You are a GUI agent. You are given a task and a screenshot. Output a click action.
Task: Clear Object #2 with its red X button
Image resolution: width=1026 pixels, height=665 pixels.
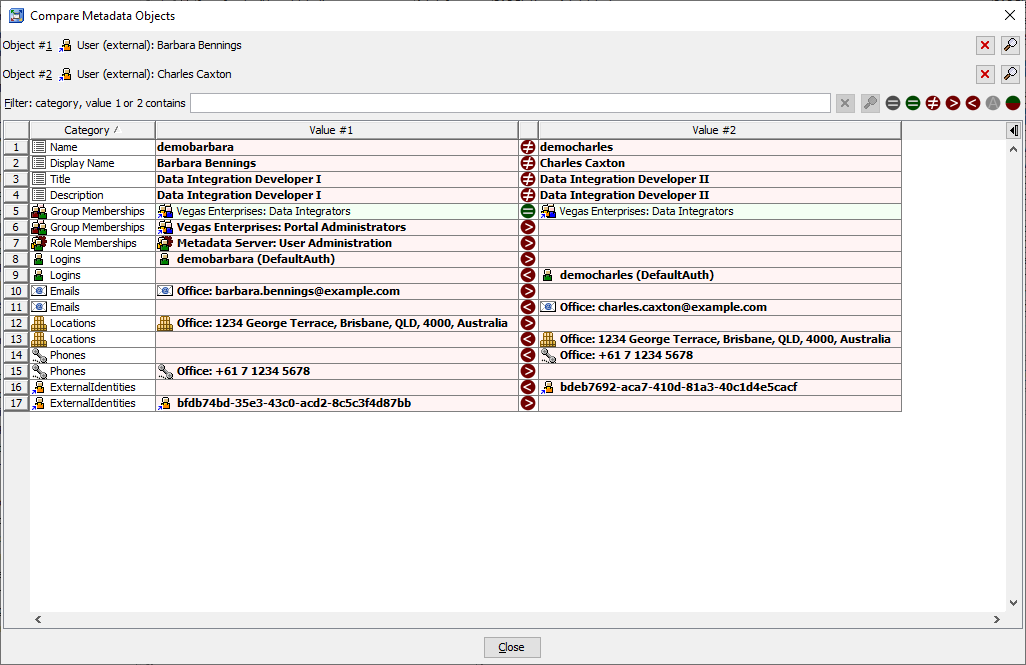click(985, 74)
